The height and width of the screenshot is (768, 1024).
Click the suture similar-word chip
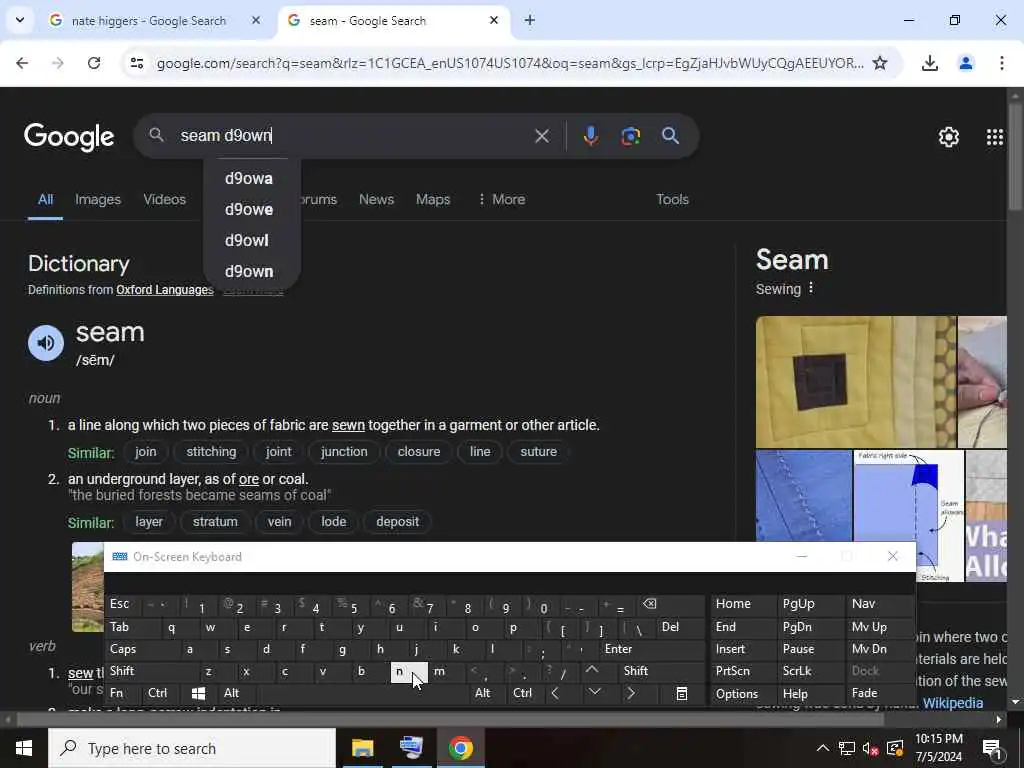coord(539,452)
